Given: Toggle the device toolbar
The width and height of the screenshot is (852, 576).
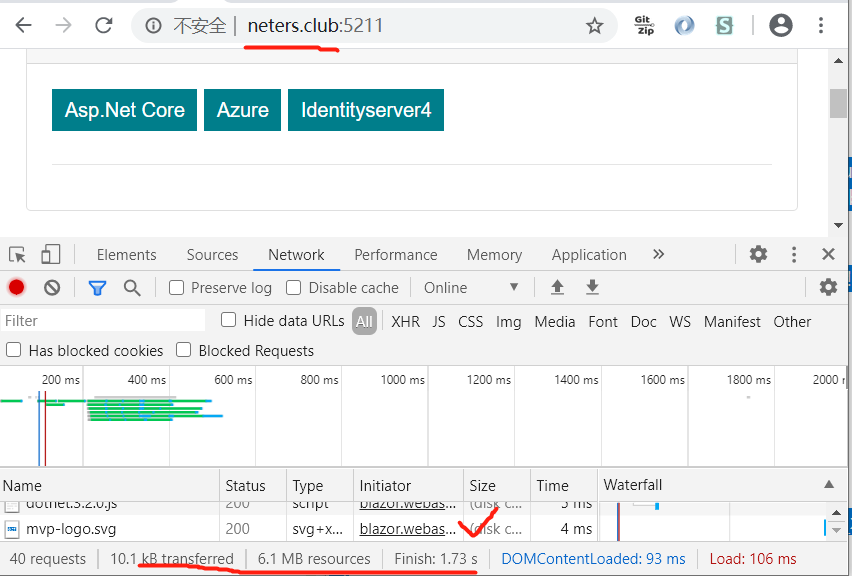Looking at the screenshot, I should click(51, 254).
